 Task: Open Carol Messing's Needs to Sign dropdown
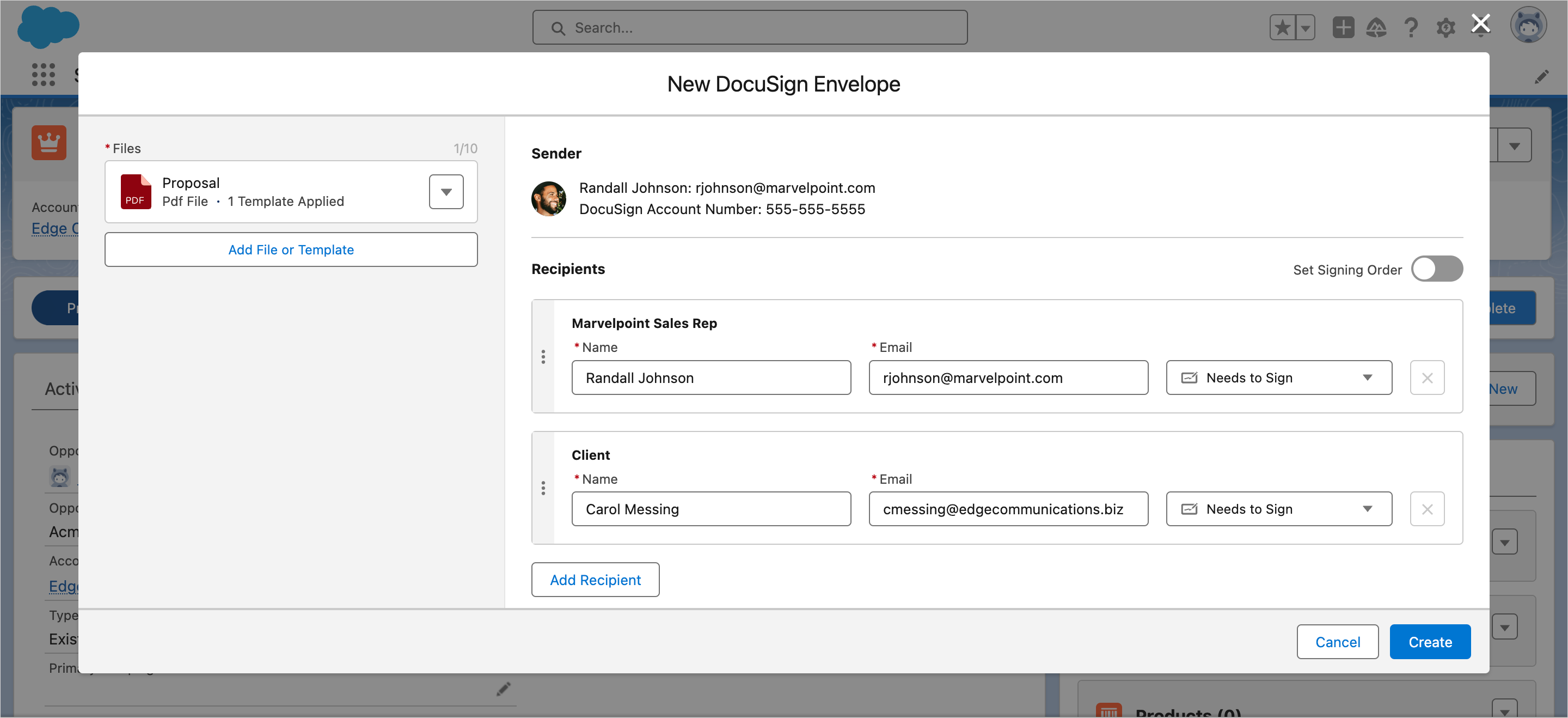[1278, 509]
